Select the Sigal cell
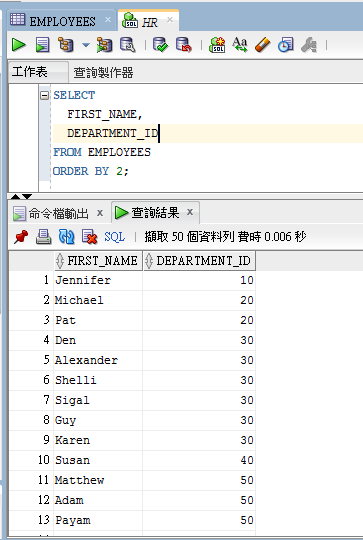This screenshot has width=363, height=540. 98,400
